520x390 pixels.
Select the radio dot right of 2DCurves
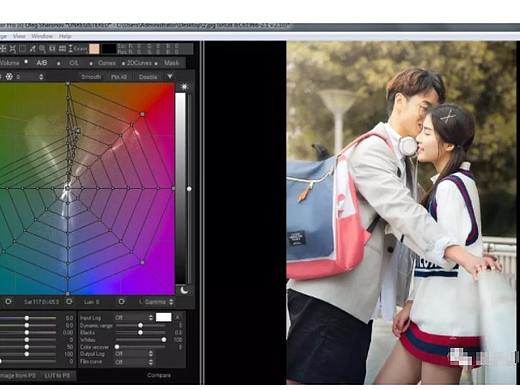pyautogui.click(x=156, y=63)
